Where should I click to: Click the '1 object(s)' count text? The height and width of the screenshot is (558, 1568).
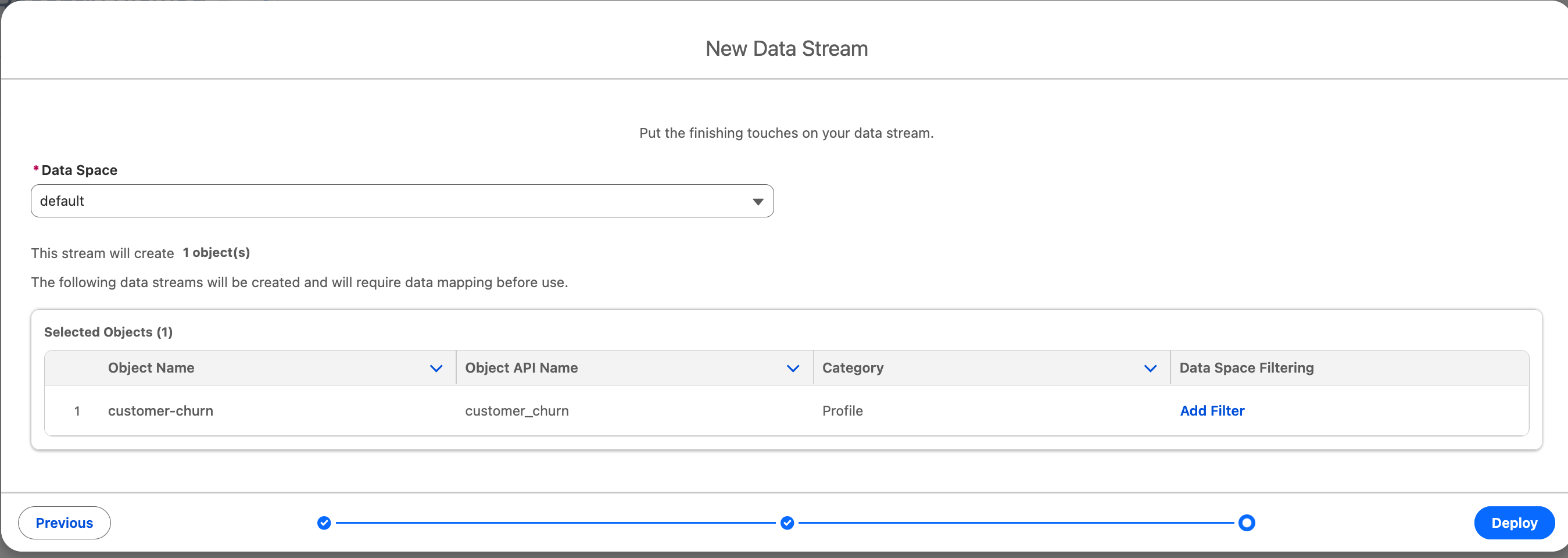[216, 252]
